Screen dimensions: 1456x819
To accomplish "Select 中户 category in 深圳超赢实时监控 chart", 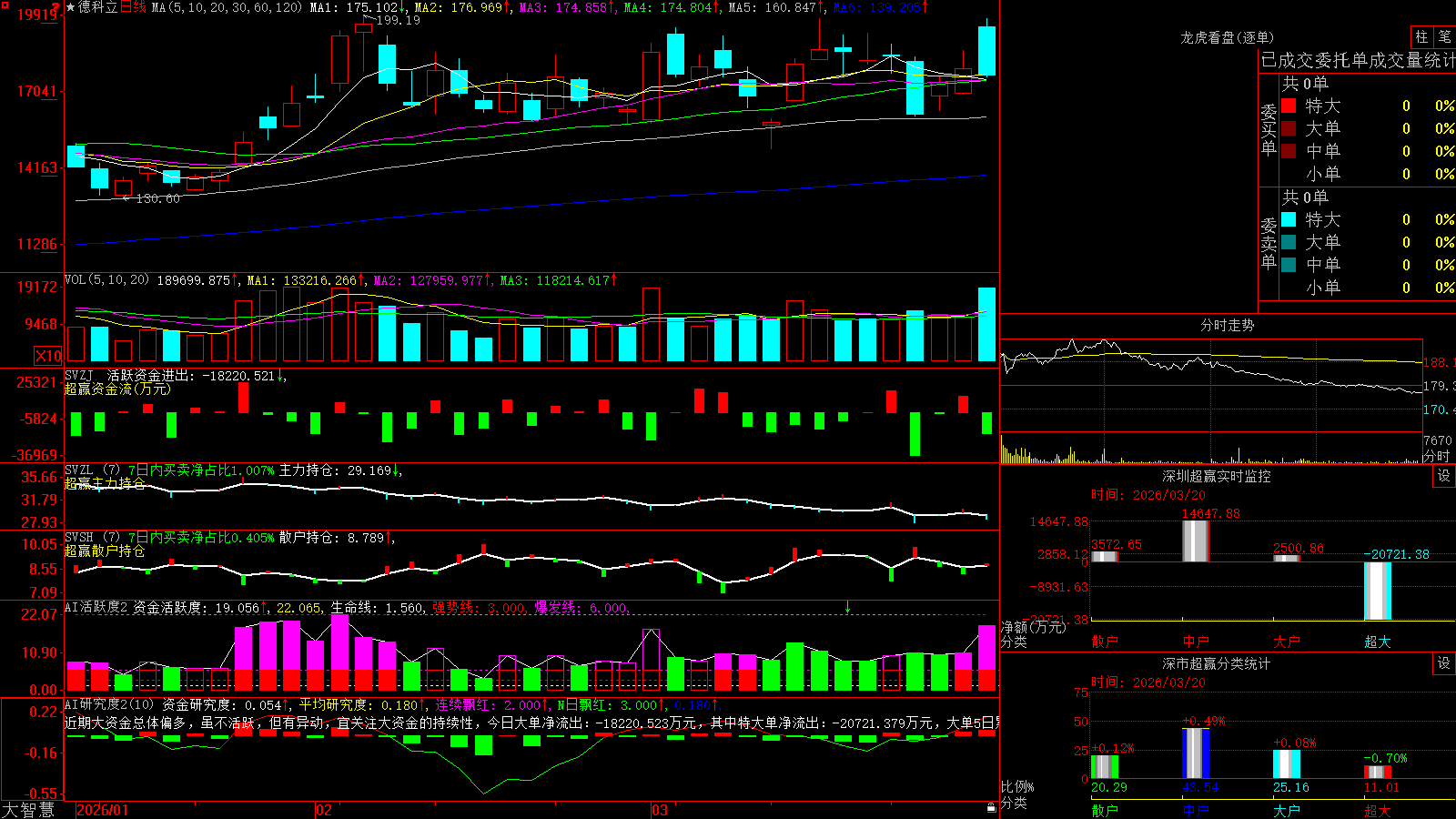I will 1196,642.
